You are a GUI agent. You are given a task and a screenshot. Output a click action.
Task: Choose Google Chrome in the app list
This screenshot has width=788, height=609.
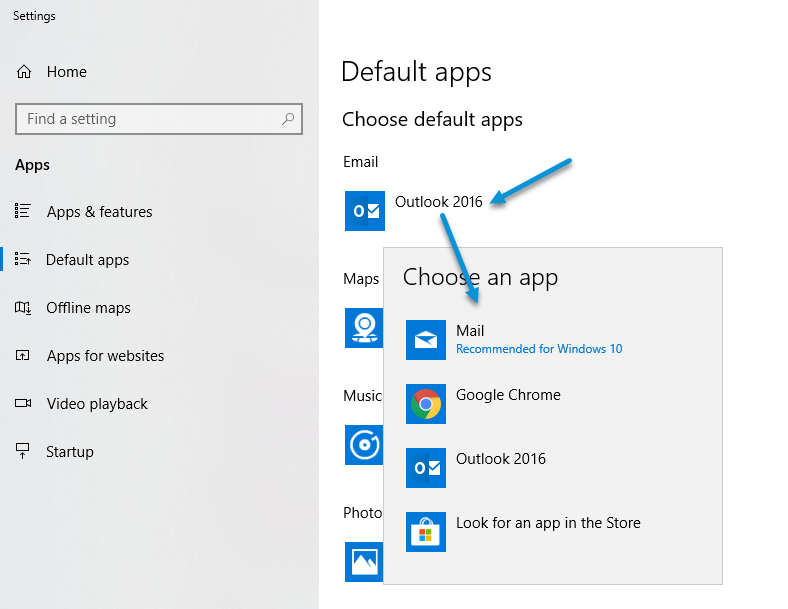coord(553,403)
